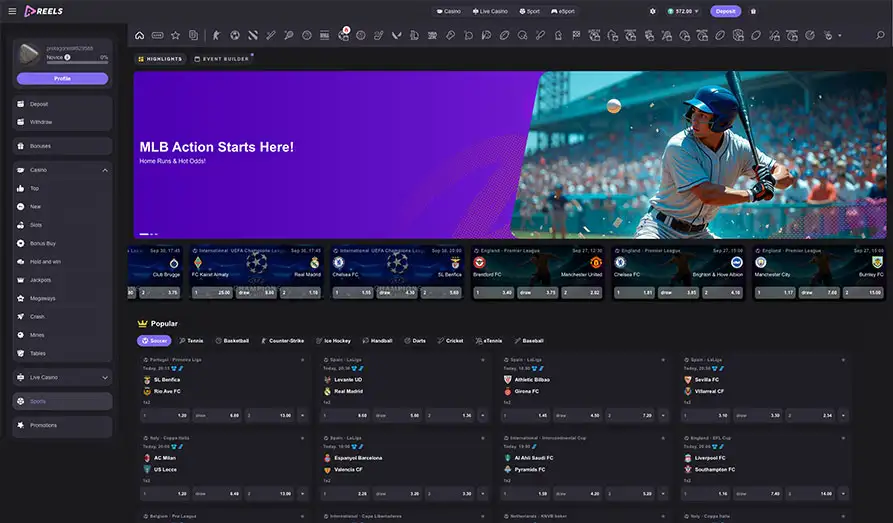
Task: Open the Brentford FC vs Manchester United card
Action: point(538,272)
